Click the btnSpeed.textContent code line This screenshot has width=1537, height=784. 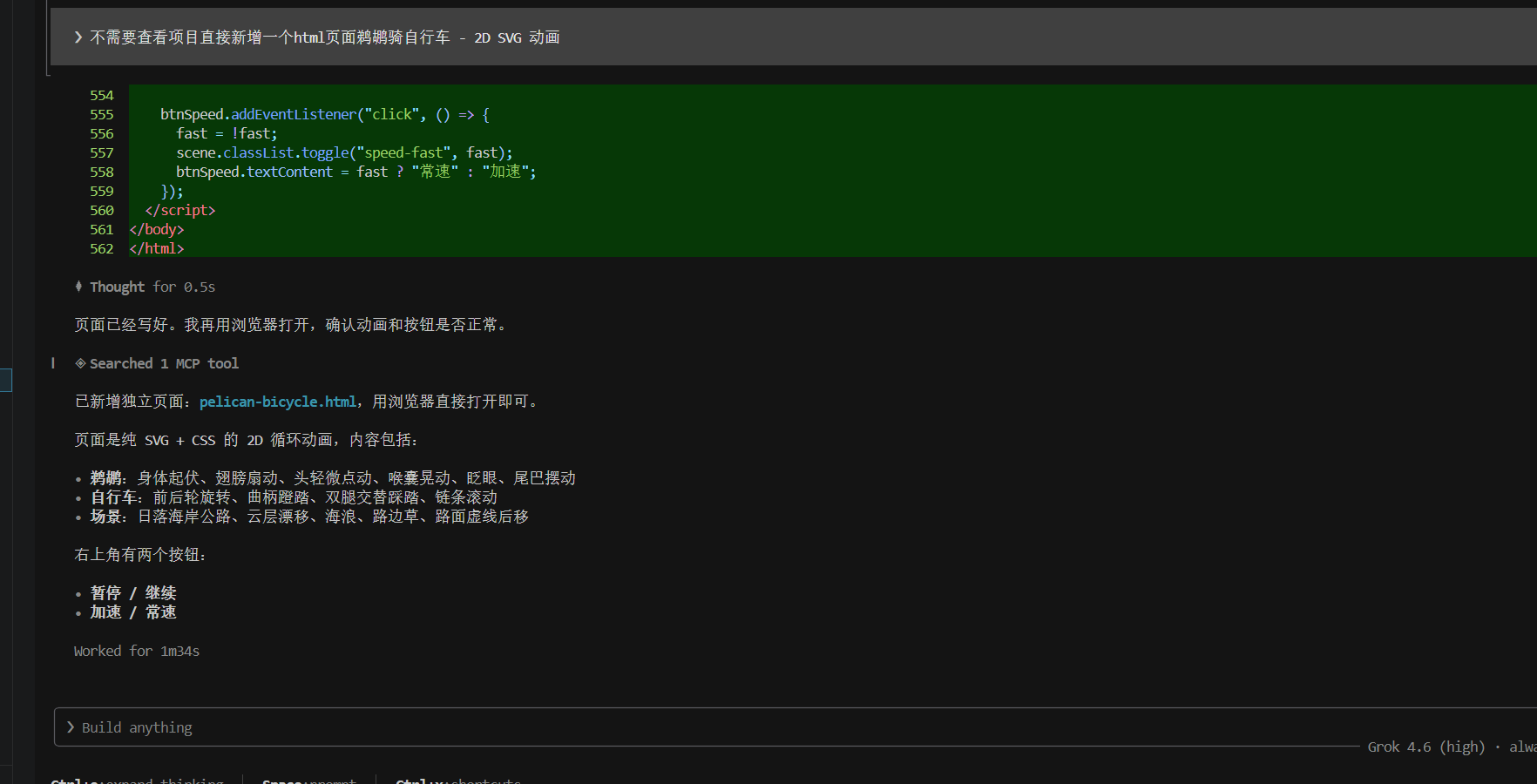[356, 172]
